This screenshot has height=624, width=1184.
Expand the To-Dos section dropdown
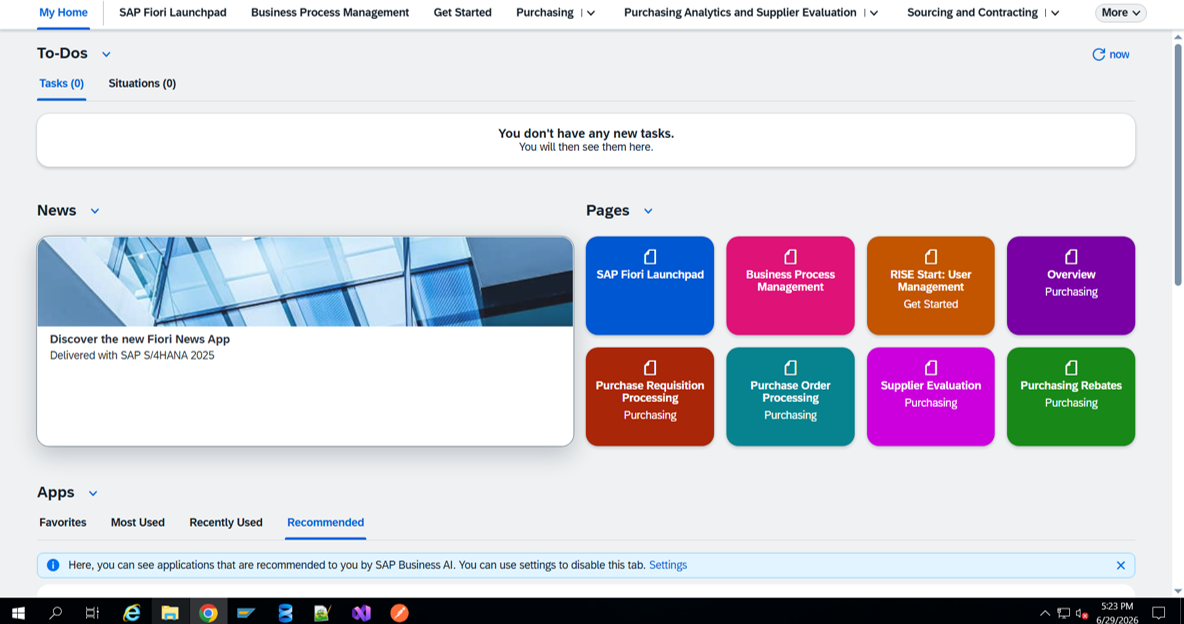point(106,54)
